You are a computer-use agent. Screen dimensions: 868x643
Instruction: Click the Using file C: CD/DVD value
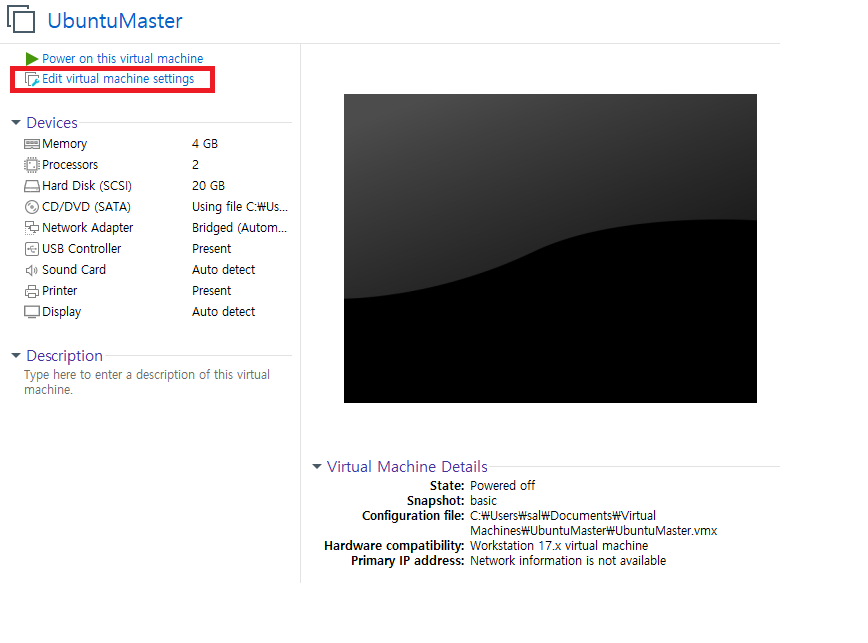240,207
